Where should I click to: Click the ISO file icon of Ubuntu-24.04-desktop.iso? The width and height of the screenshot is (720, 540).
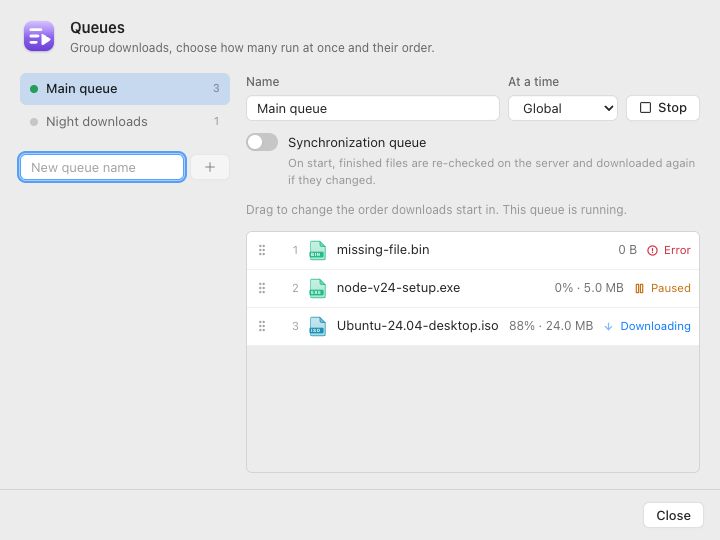(318, 326)
